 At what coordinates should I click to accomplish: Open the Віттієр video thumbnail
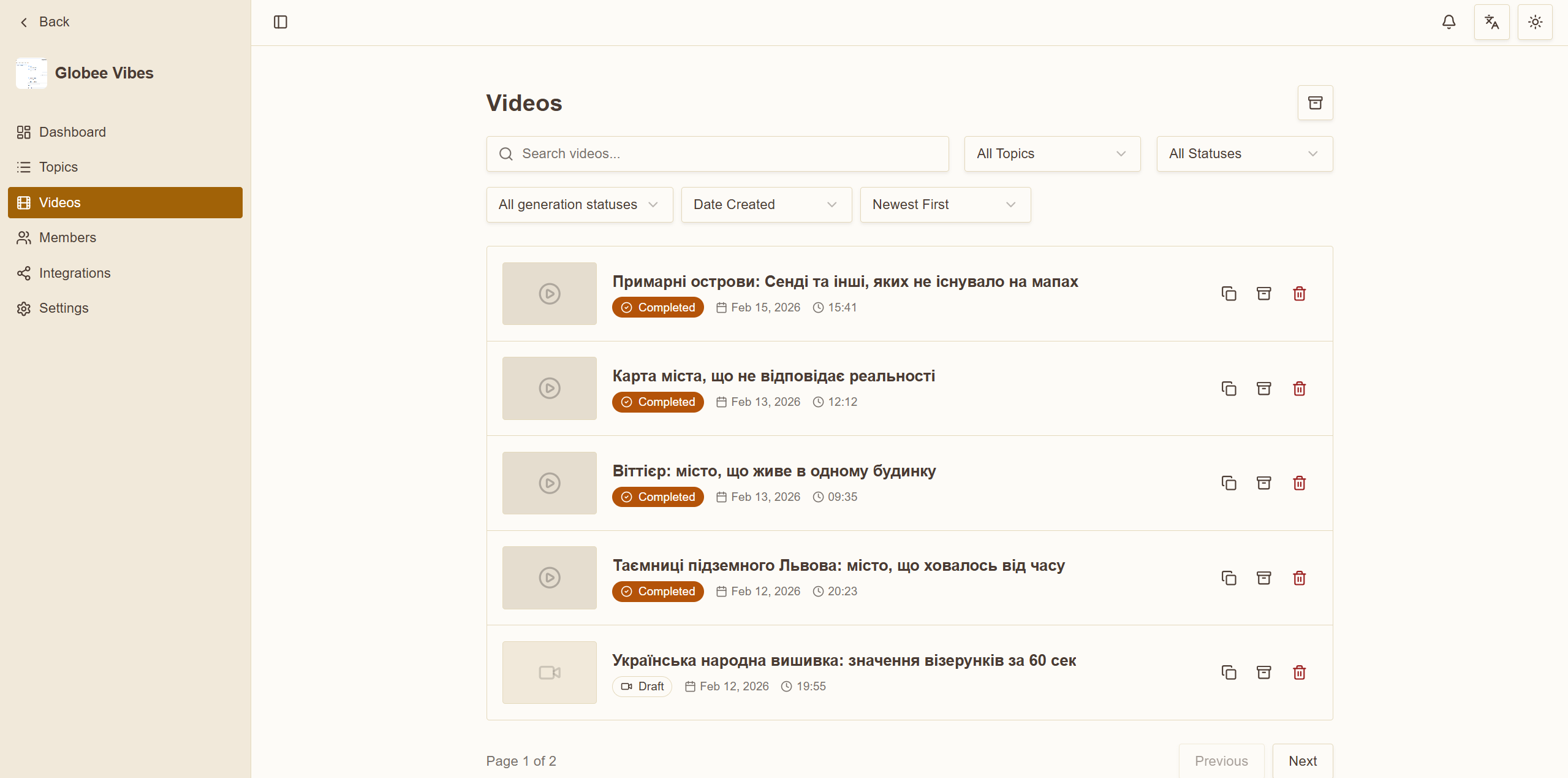(549, 483)
